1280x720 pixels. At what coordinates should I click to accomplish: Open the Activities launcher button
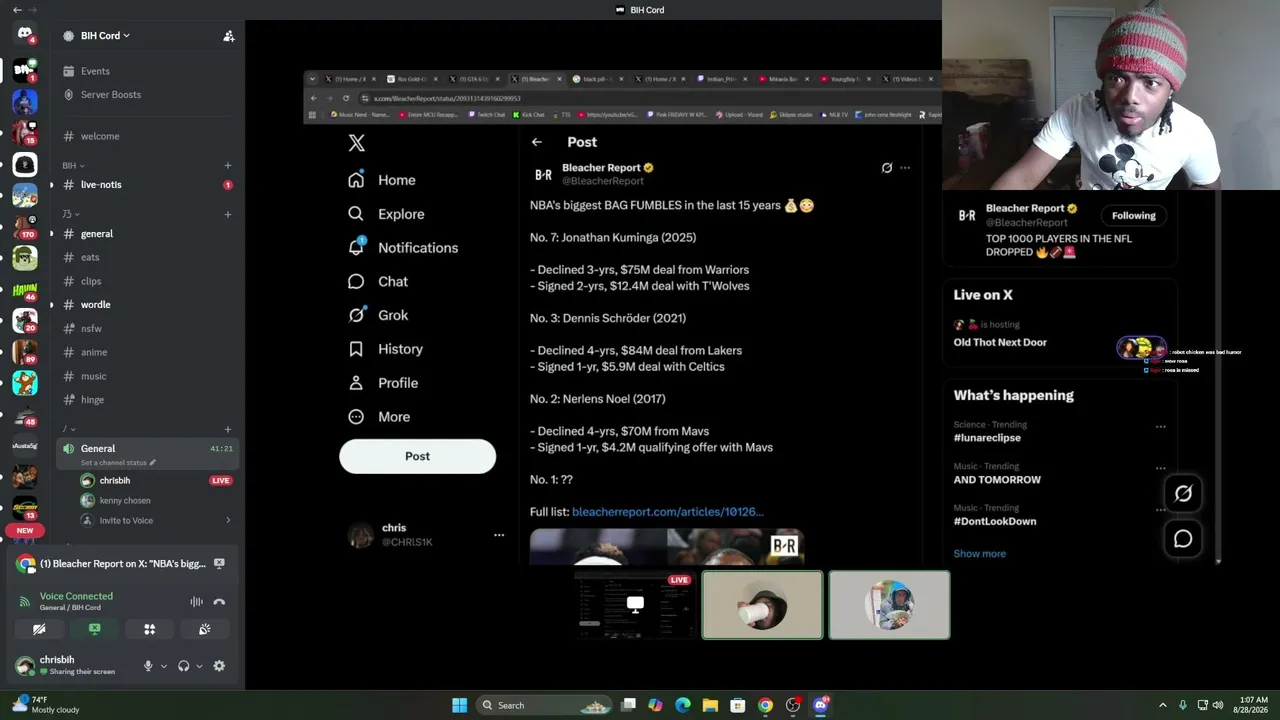[150, 629]
